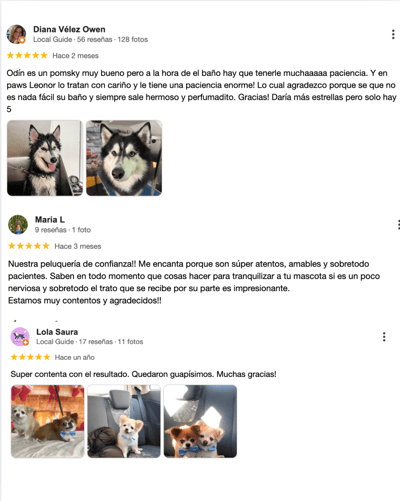The image size is (400, 501).
Task: Click 'Local Guide · 56 reseñas · 128 fotos' text
Action: [90, 40]
